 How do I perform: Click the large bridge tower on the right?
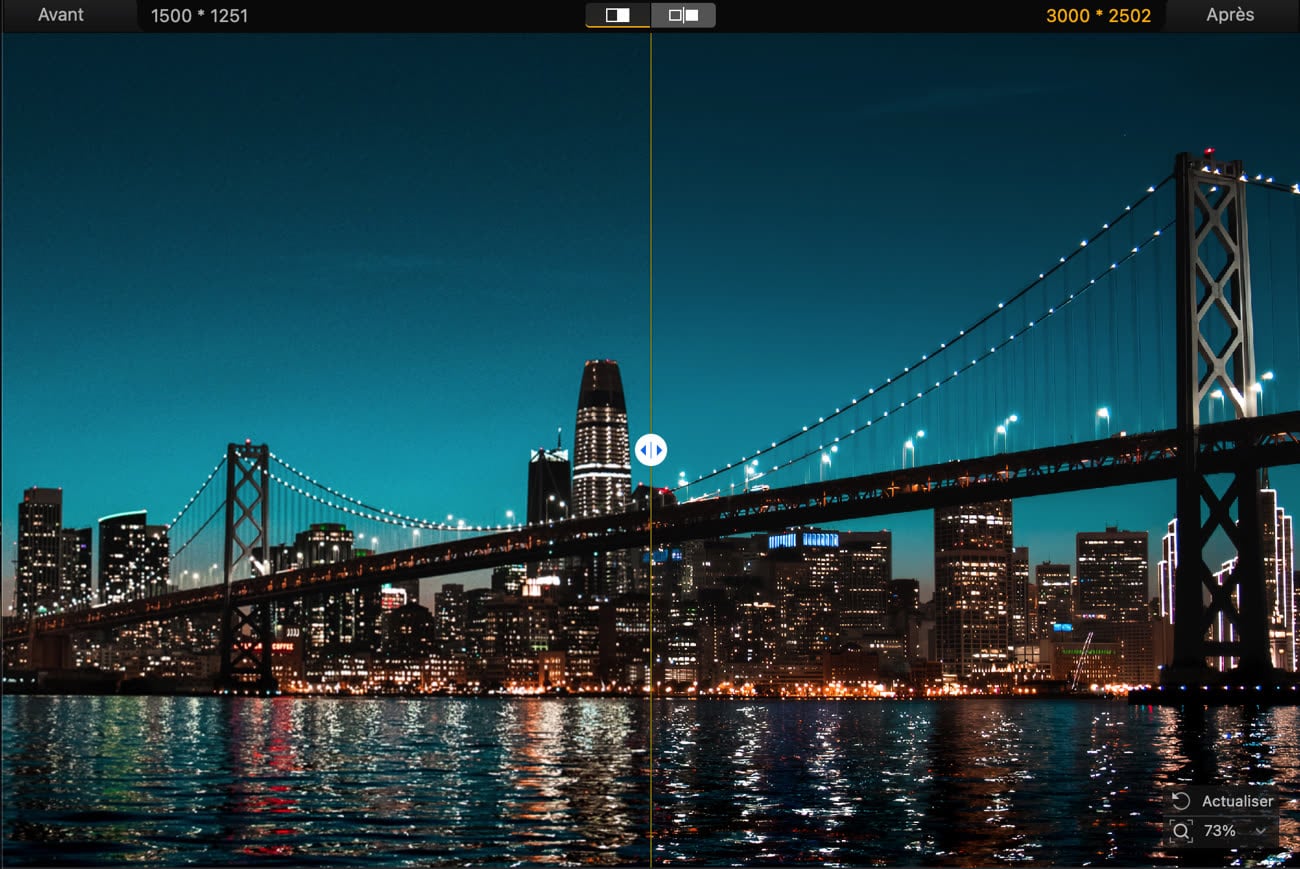click(x=1214, y=400)
